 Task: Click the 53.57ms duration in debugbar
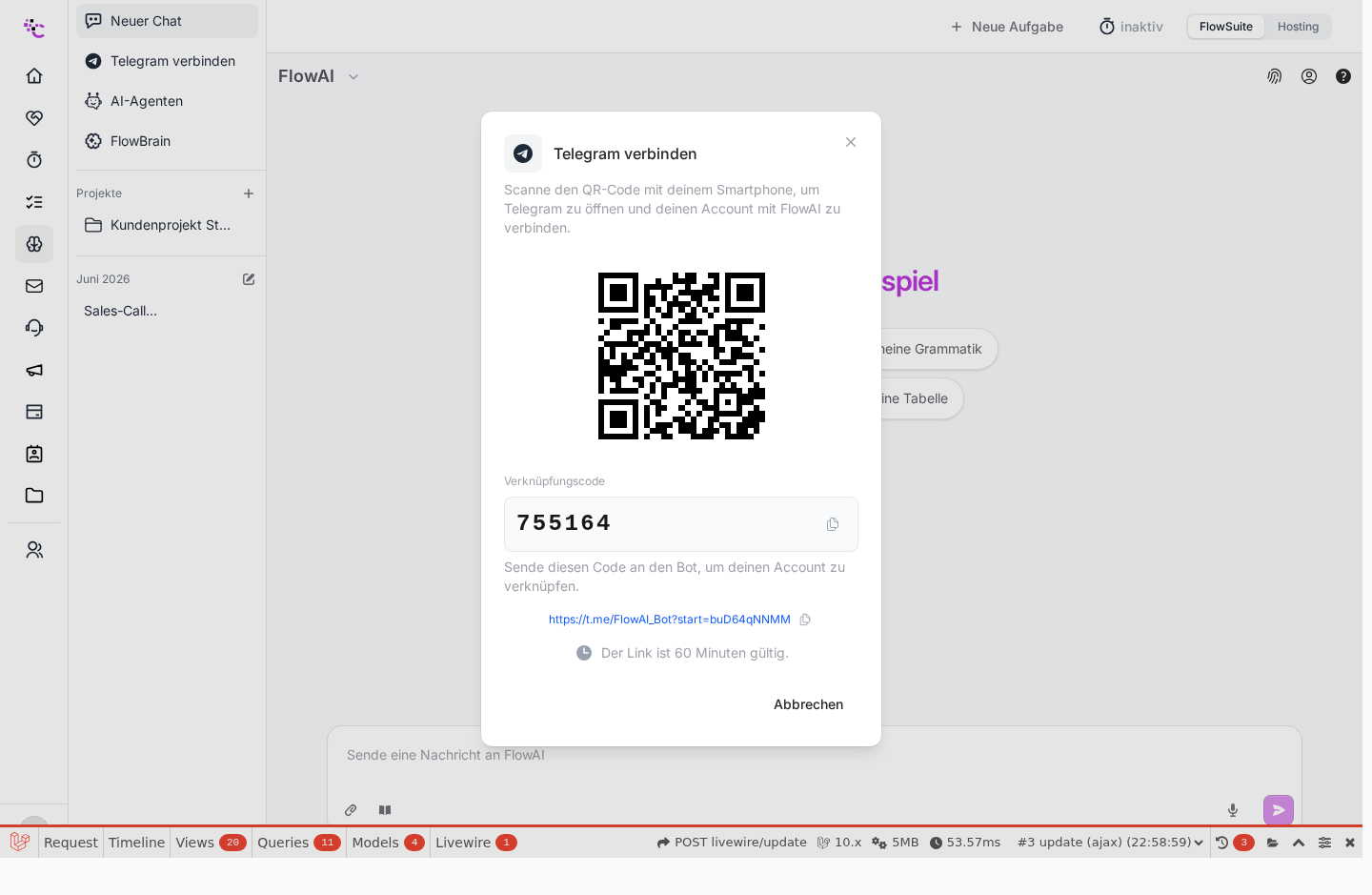965,843
